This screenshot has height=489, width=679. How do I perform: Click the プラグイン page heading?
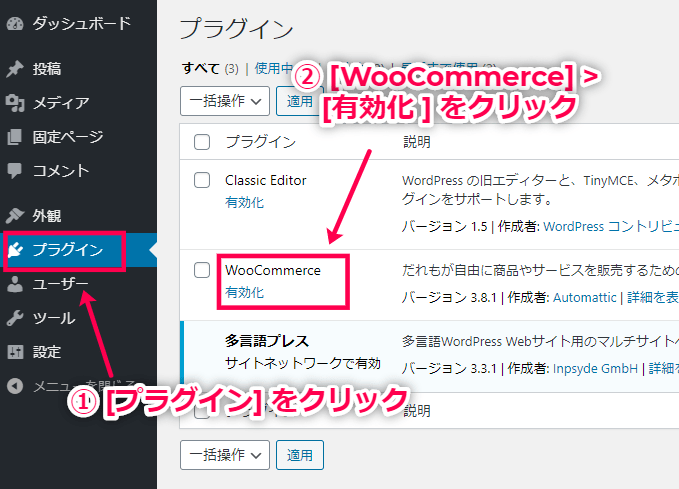236,29
